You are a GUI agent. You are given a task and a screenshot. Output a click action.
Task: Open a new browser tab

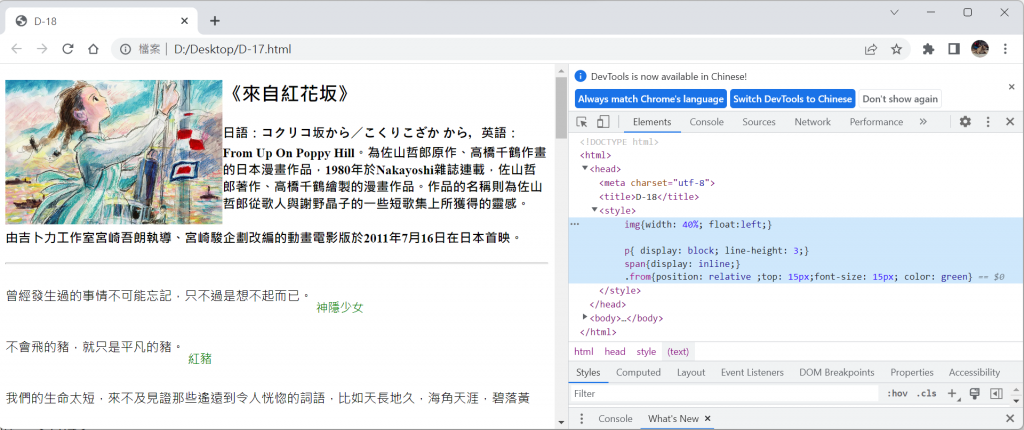coord(215,21)
